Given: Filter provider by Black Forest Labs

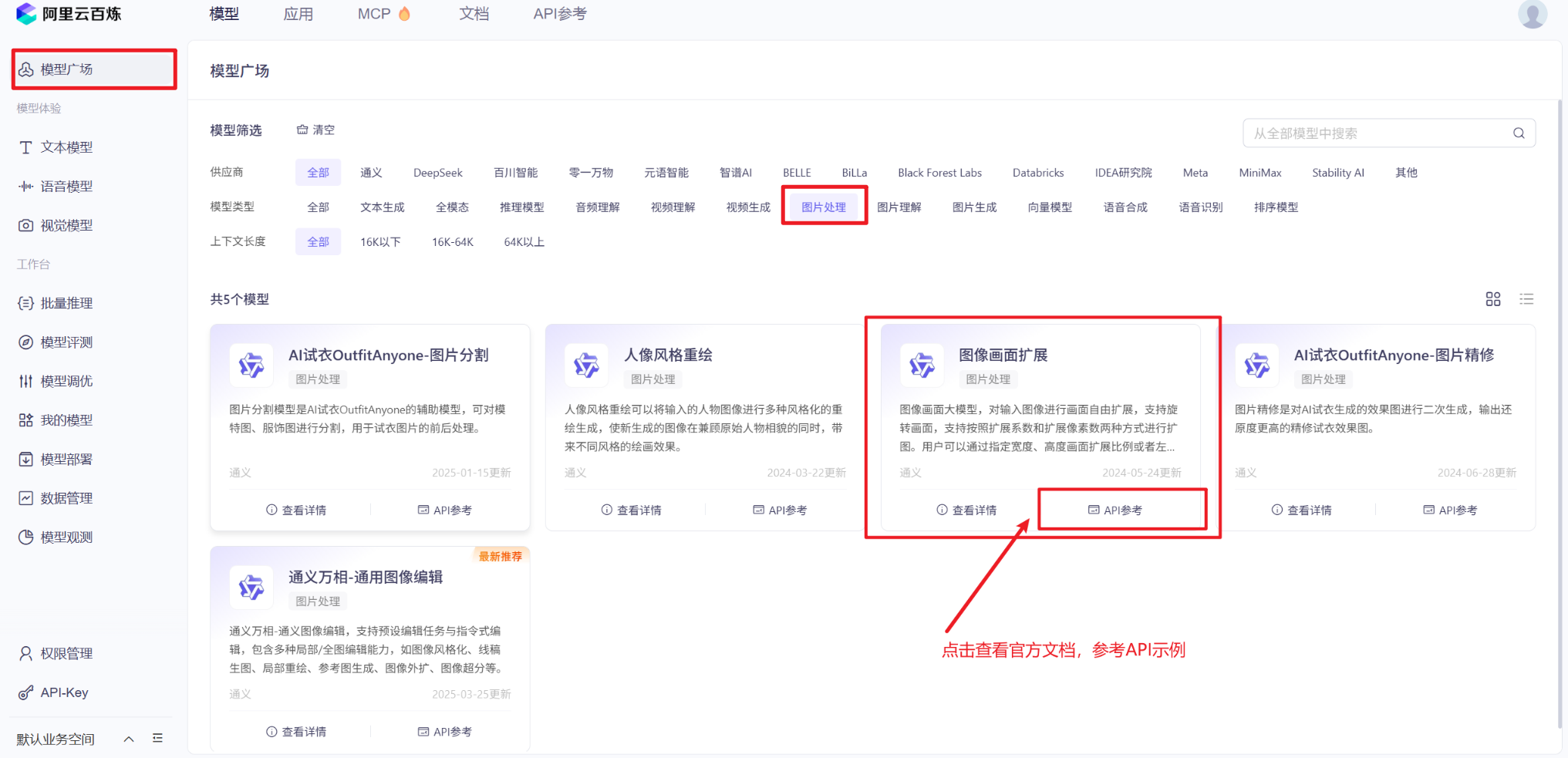Looking at the screenshot, I should [939, 173].
